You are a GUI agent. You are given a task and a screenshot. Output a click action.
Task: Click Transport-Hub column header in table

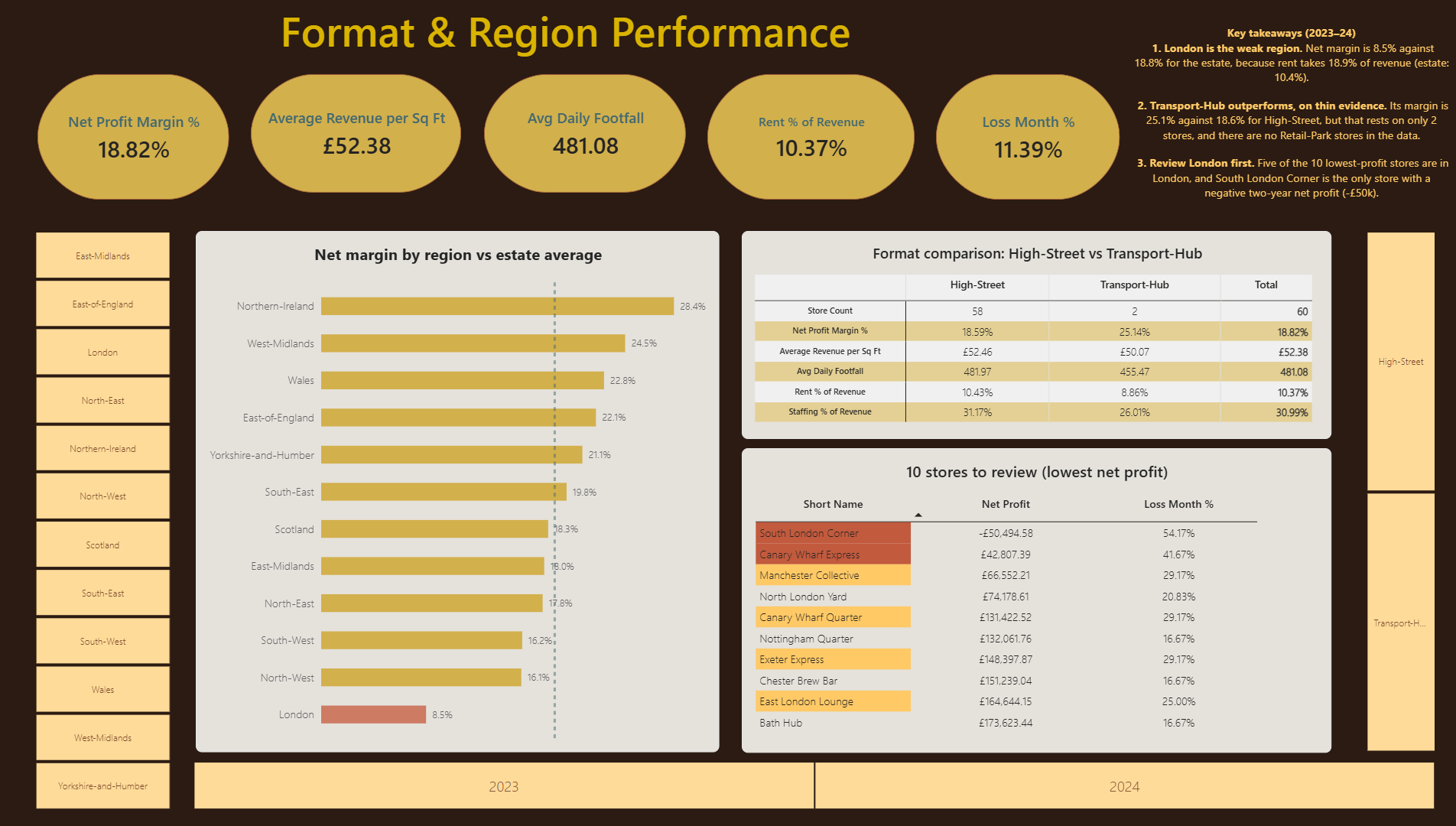(1134, 285)
